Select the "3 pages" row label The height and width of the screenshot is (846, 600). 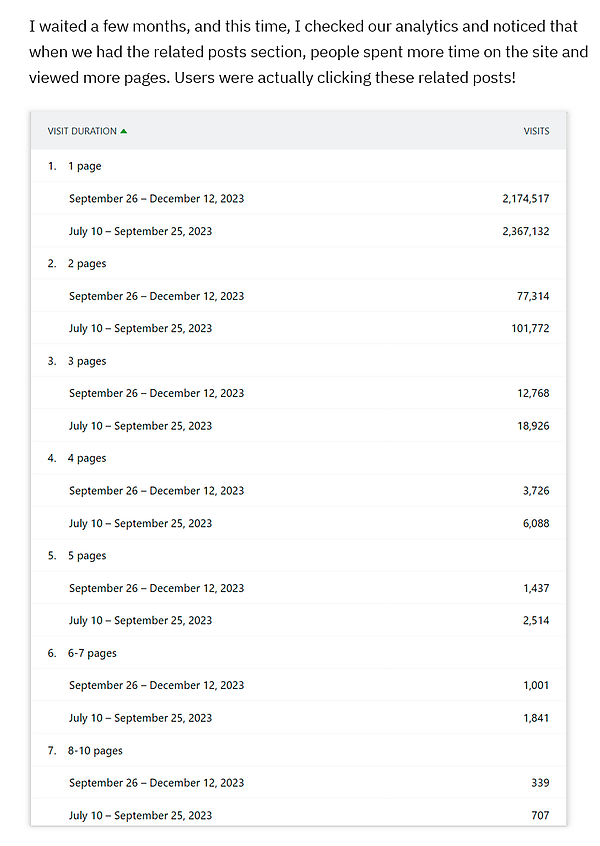pos(87,361)
